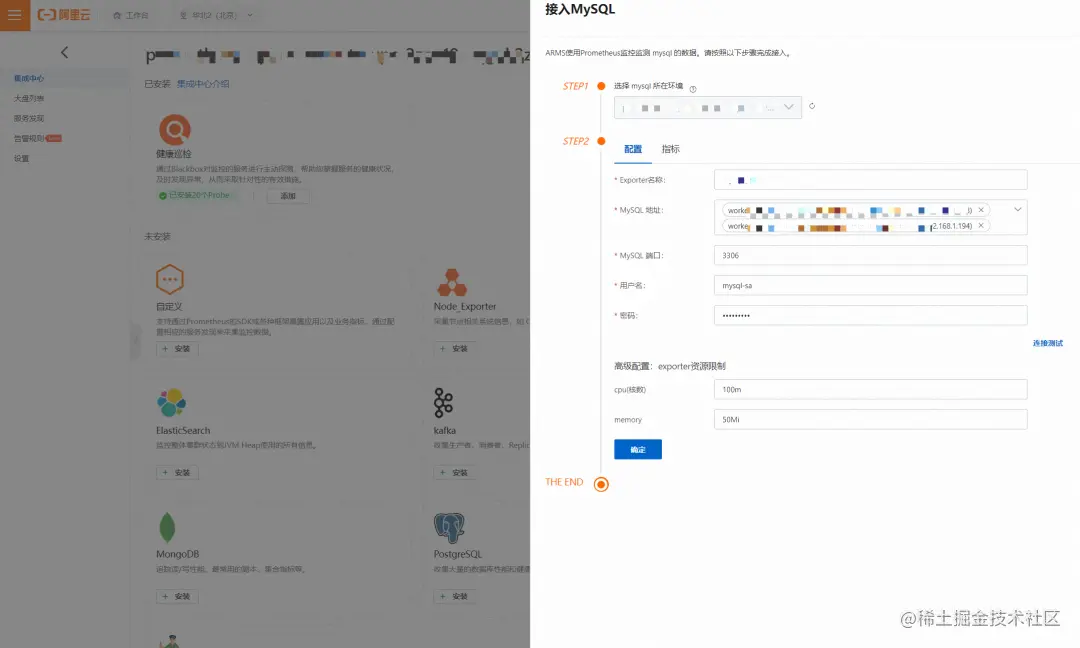Install the PostgreSQL integration
This screenshot has height=648, width=1080.
pyautogui.click(x=455, y=596)
